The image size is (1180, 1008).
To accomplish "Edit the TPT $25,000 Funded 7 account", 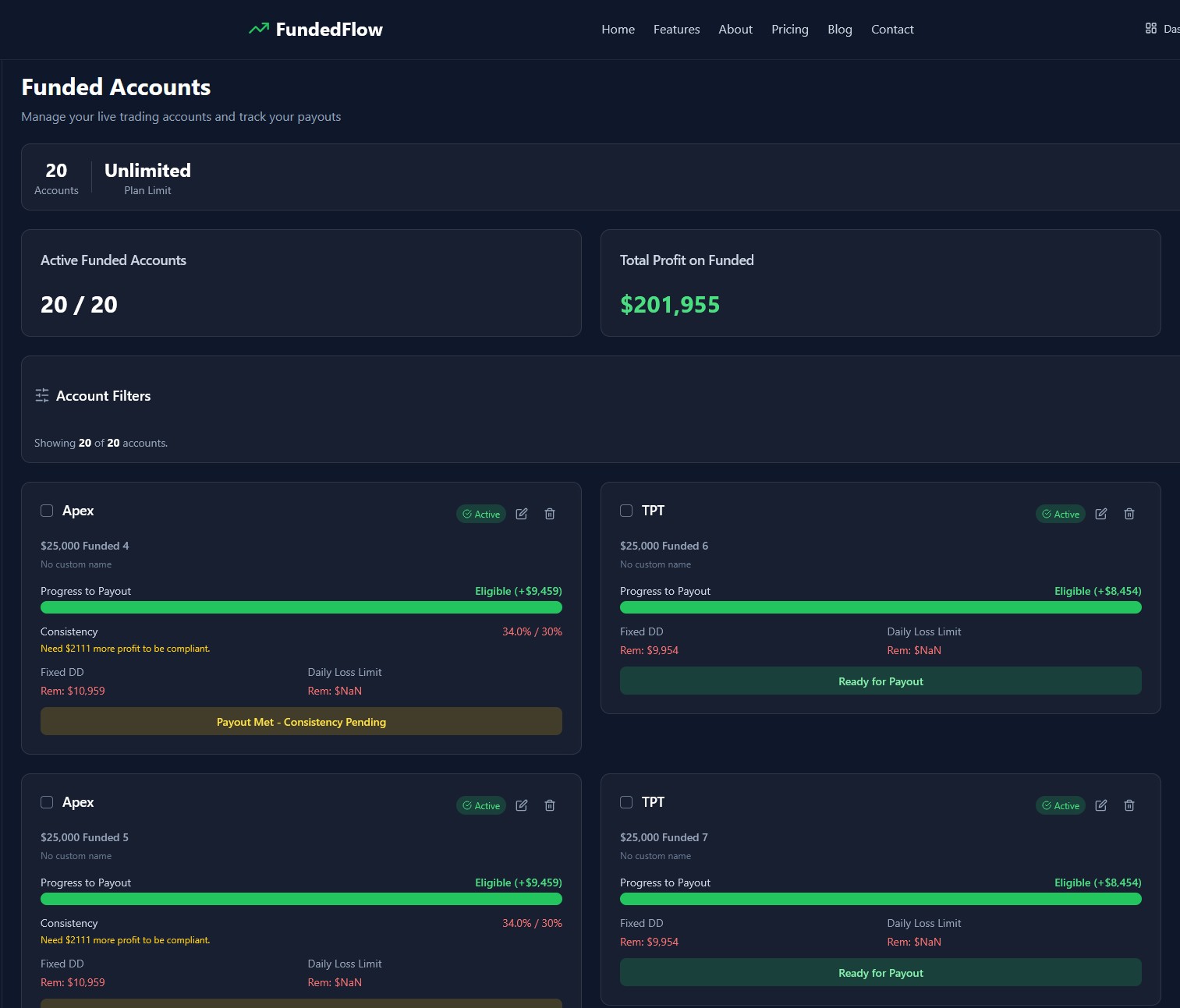I will (1101, 805).
